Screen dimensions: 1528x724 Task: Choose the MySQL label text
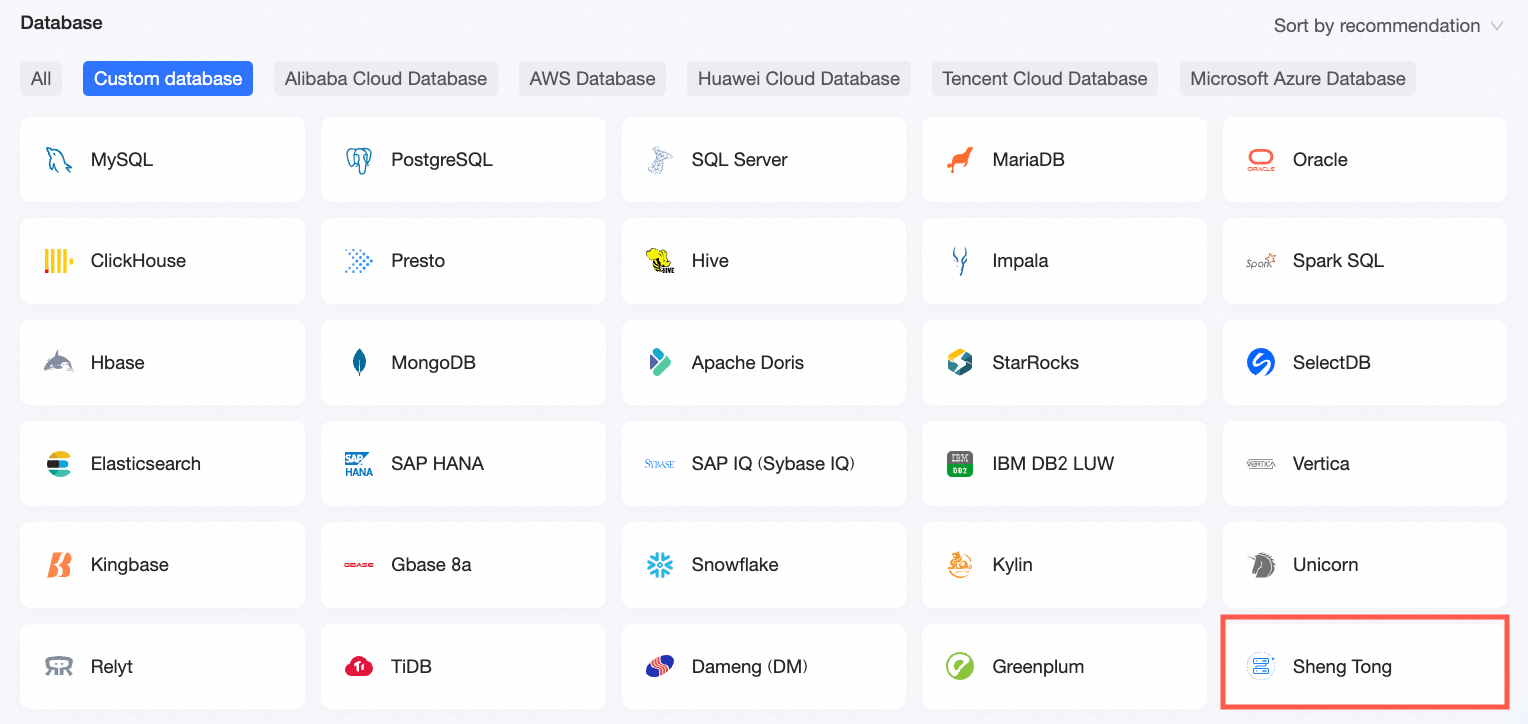pyautogui.click(x=122, y=160)
